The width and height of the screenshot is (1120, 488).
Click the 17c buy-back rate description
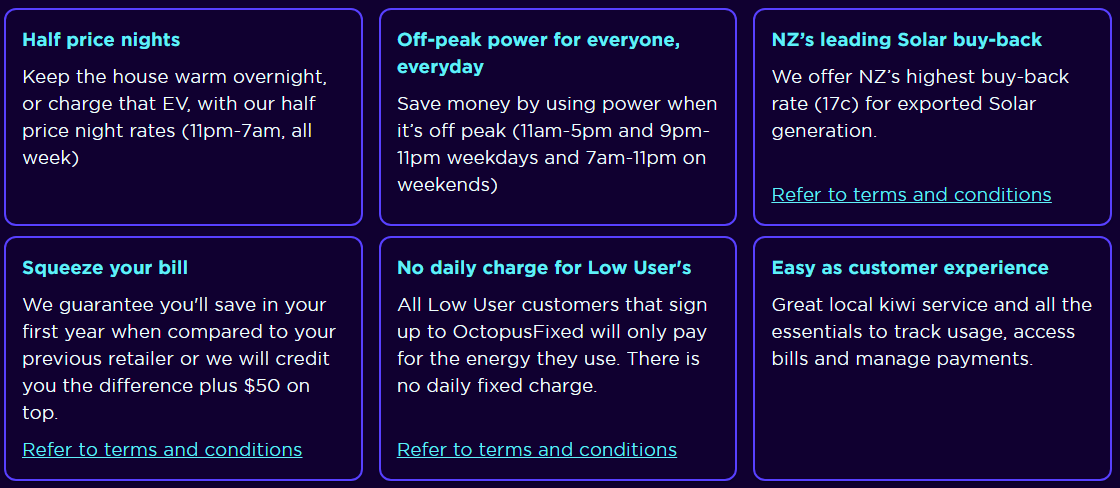click(x=921, y=104)
